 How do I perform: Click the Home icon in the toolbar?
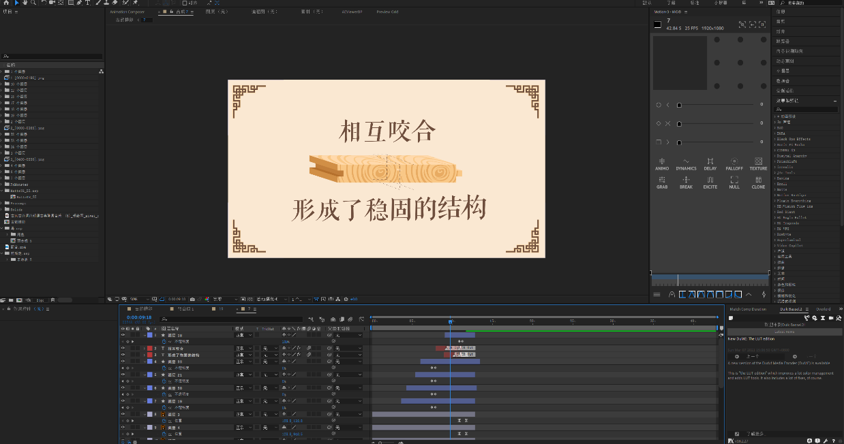coord(7,3)
